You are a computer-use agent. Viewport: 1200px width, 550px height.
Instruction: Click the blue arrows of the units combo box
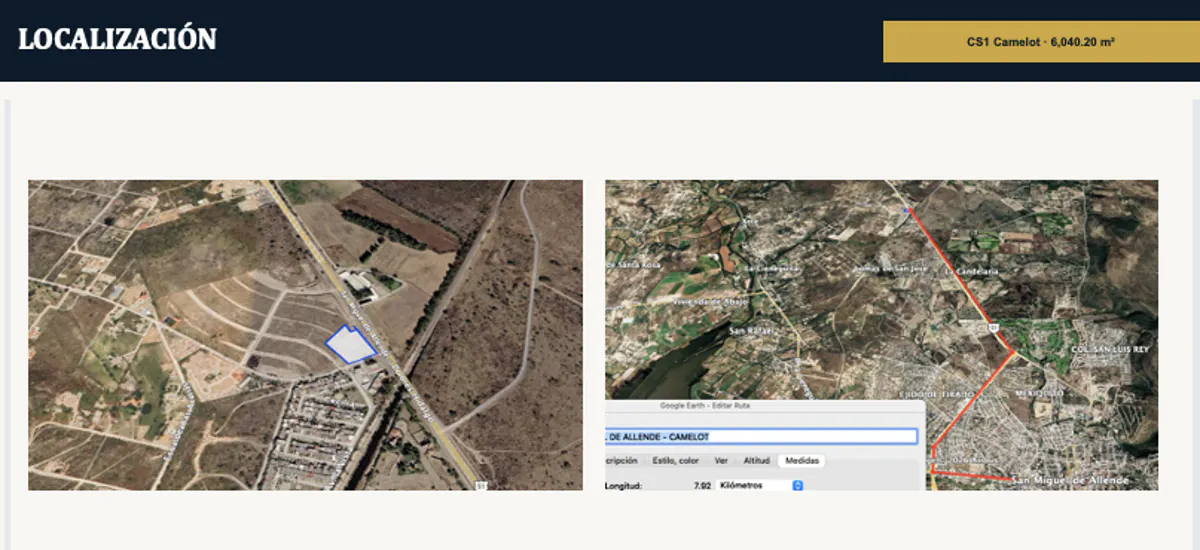tap(798, 485)
